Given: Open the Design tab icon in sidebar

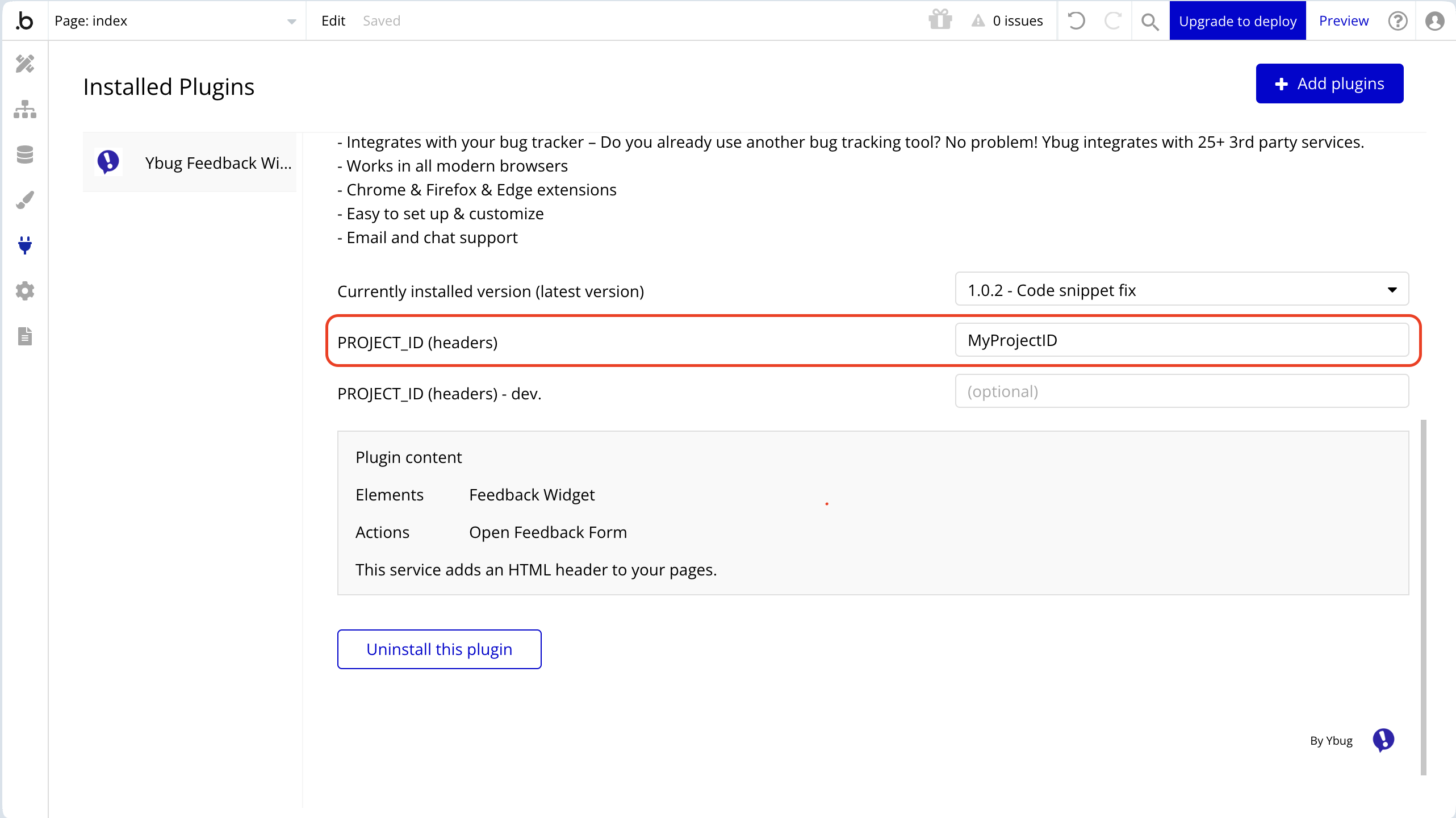Looking at the screenshot, I should pyautogui.click(x=25, y=64).
